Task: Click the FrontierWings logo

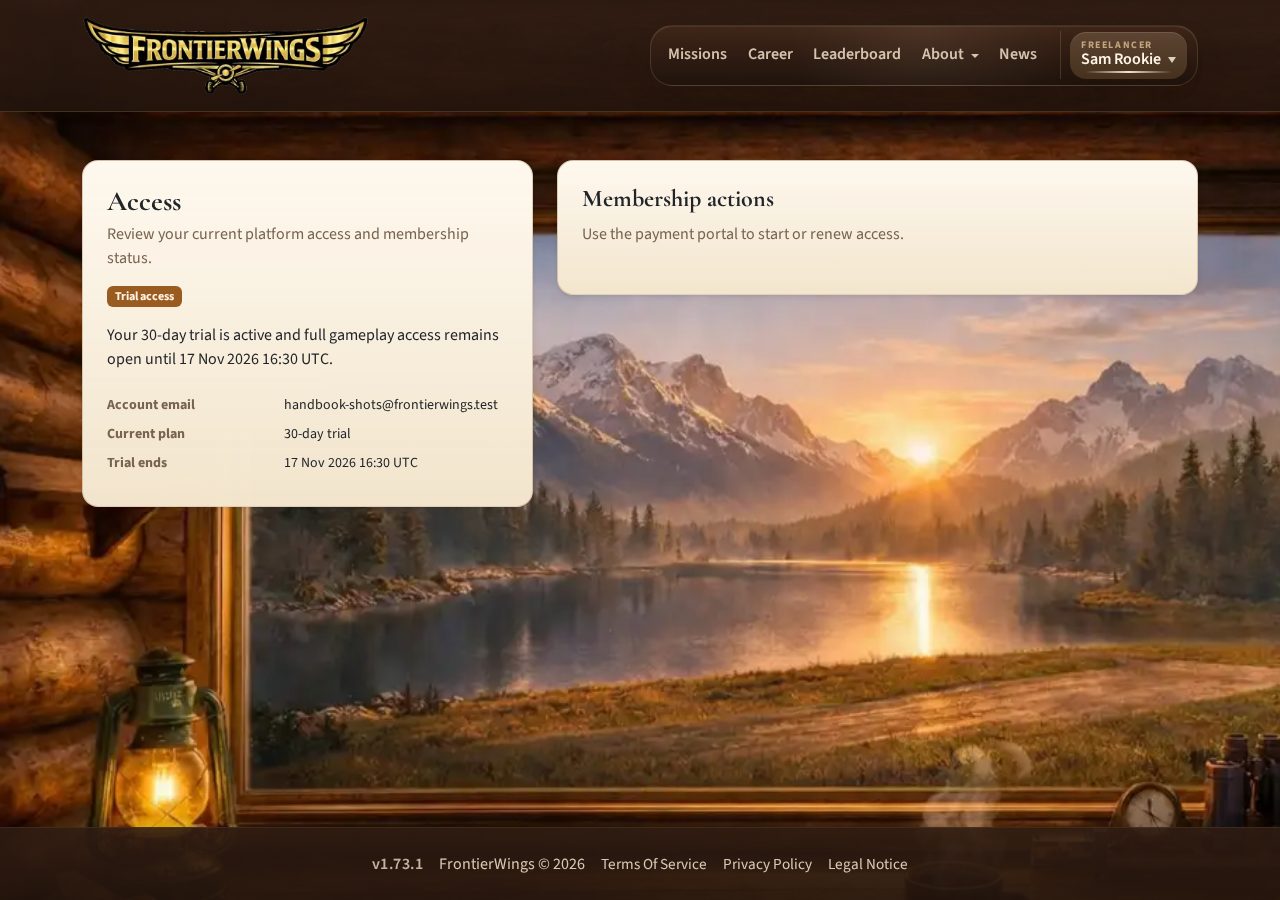Action: point(226,55)
